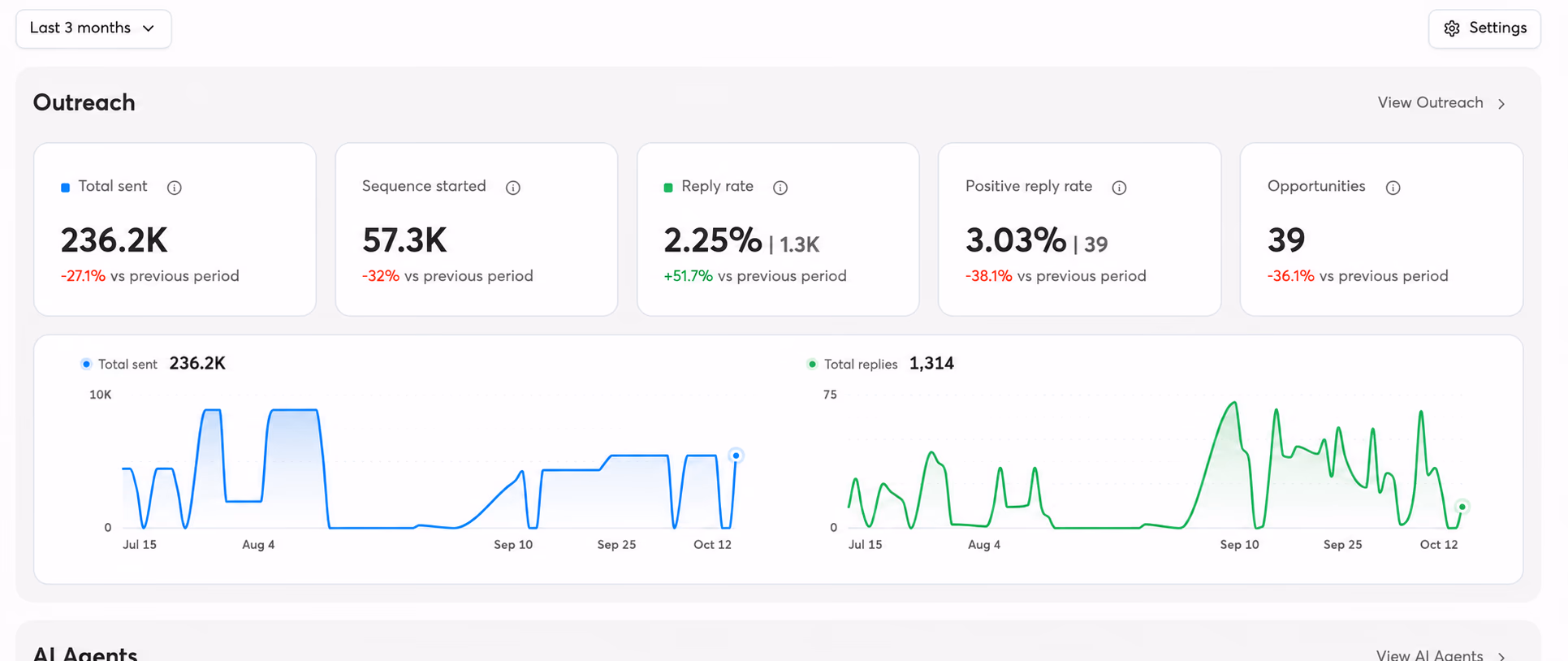Screen dimensions: 1568x661
Task: Click the -27.1% vs previous period text
Action: click(x=150, y=276)
